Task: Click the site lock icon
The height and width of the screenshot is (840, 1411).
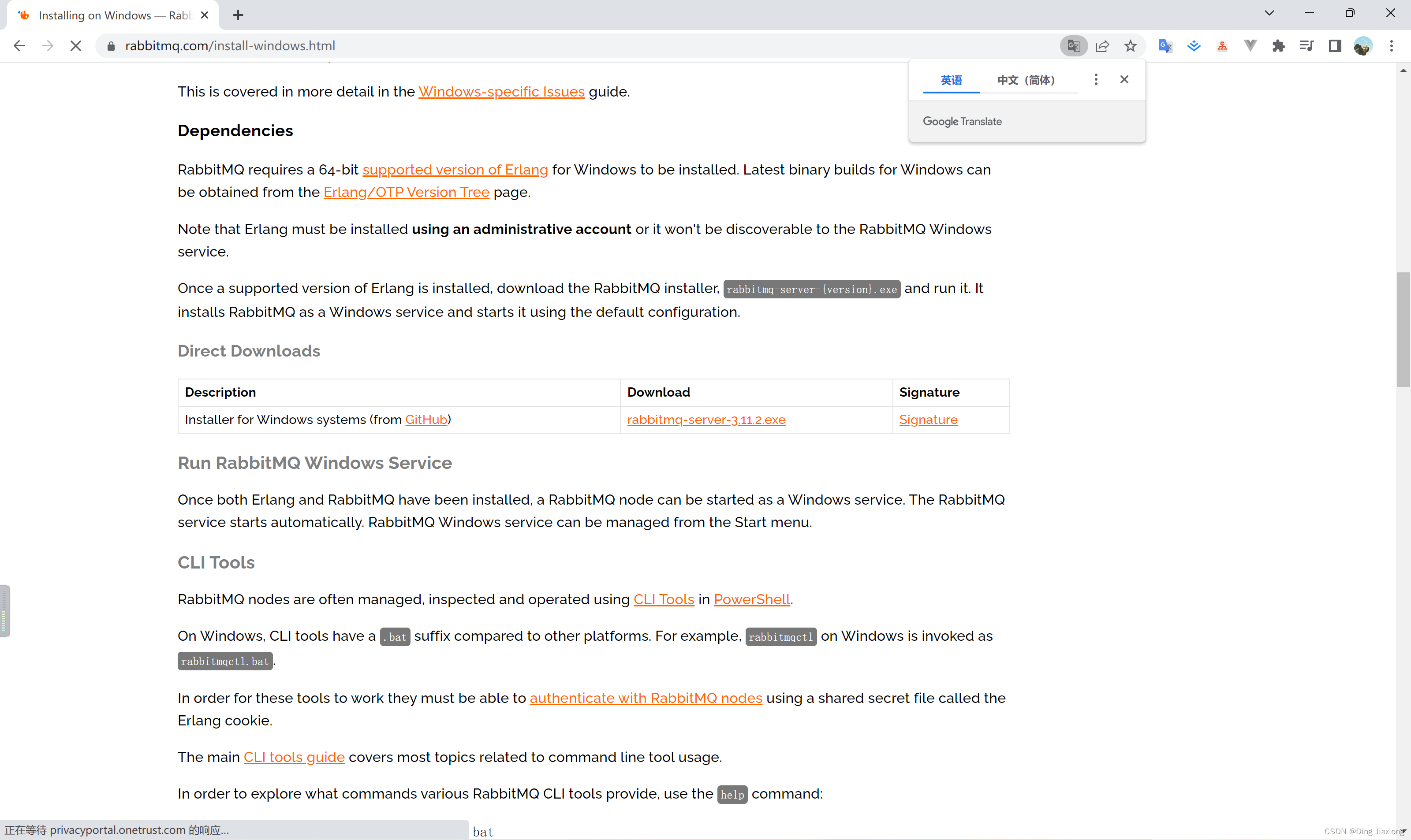Action: tap(111, 46)
